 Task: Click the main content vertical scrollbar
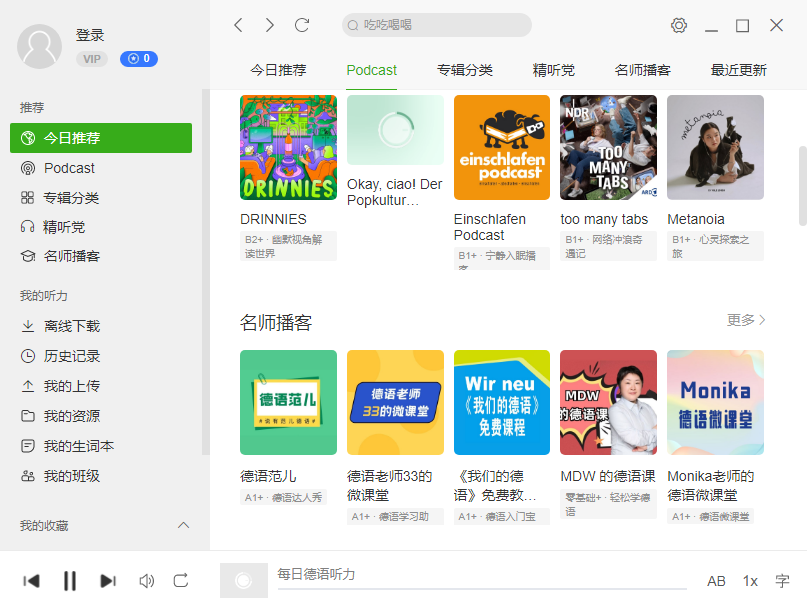click(802, 186)
